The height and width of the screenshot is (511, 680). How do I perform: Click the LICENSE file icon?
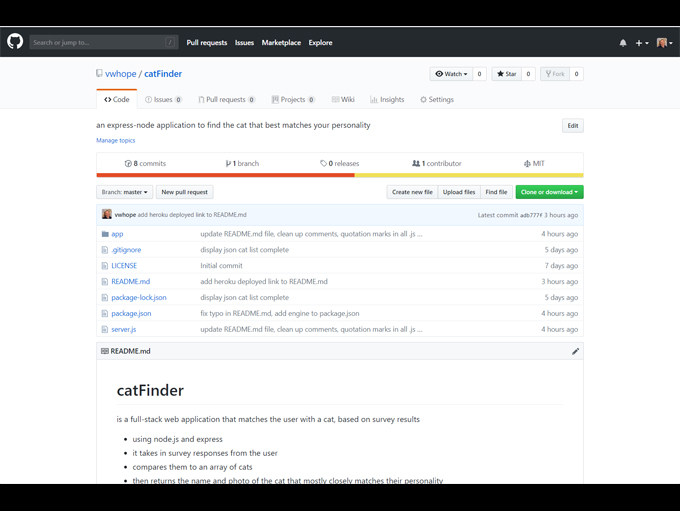click(105, 265)
